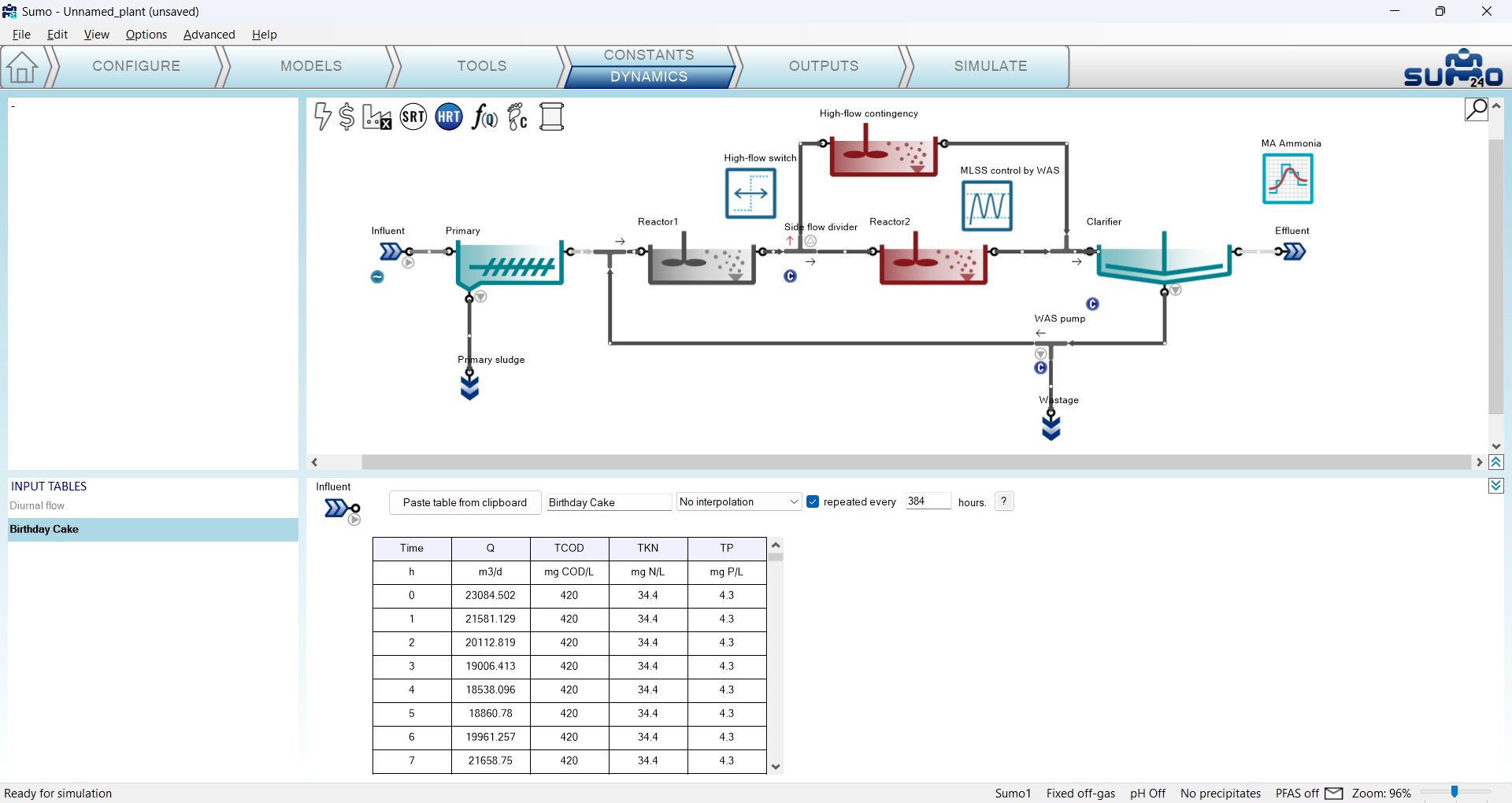Click the '?' help button beside hours
Screen dimensions: 1512x803
coord(1004,501)
